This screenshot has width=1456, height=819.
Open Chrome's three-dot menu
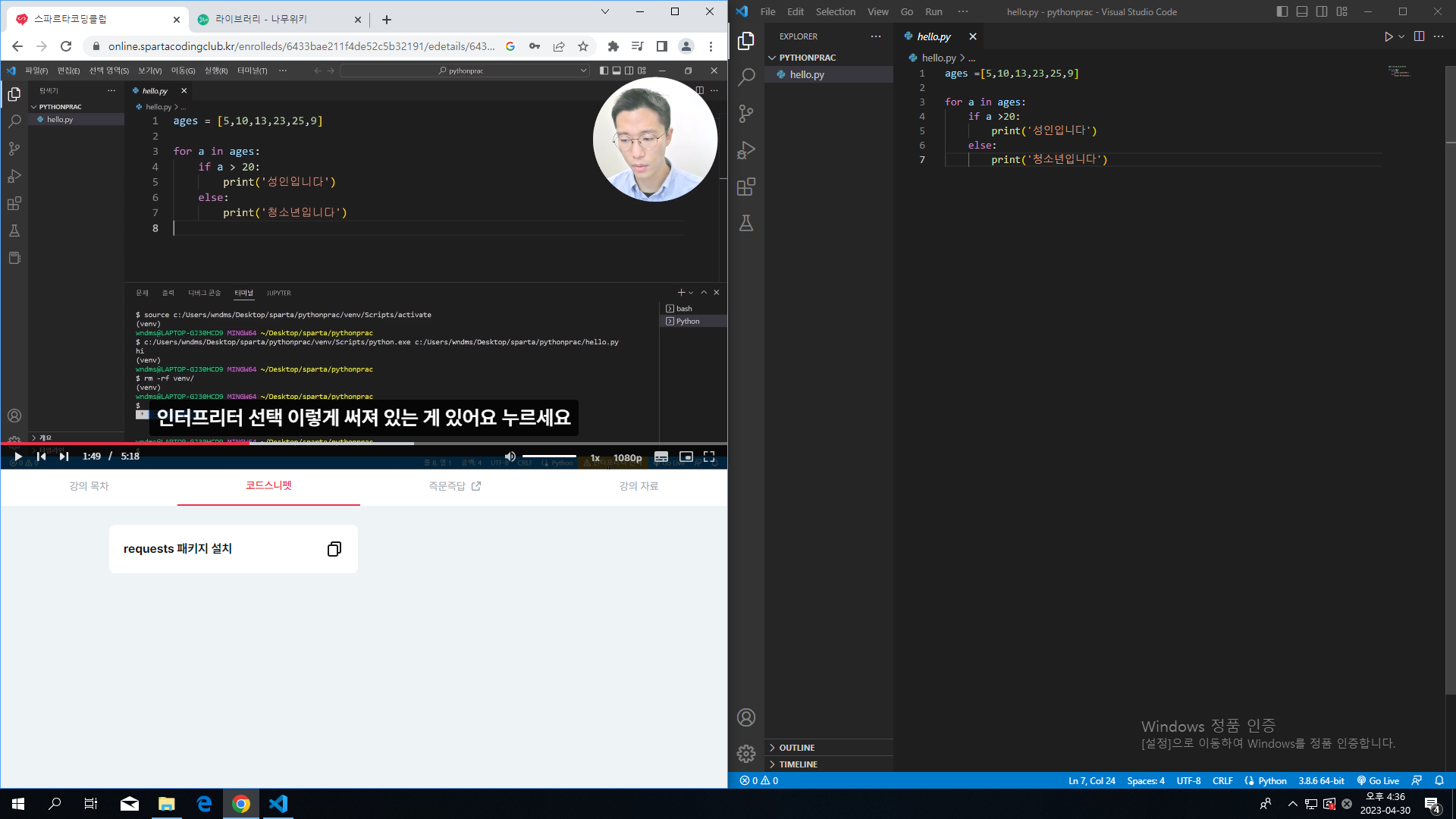pyautogui.click(x=711, y=46)
